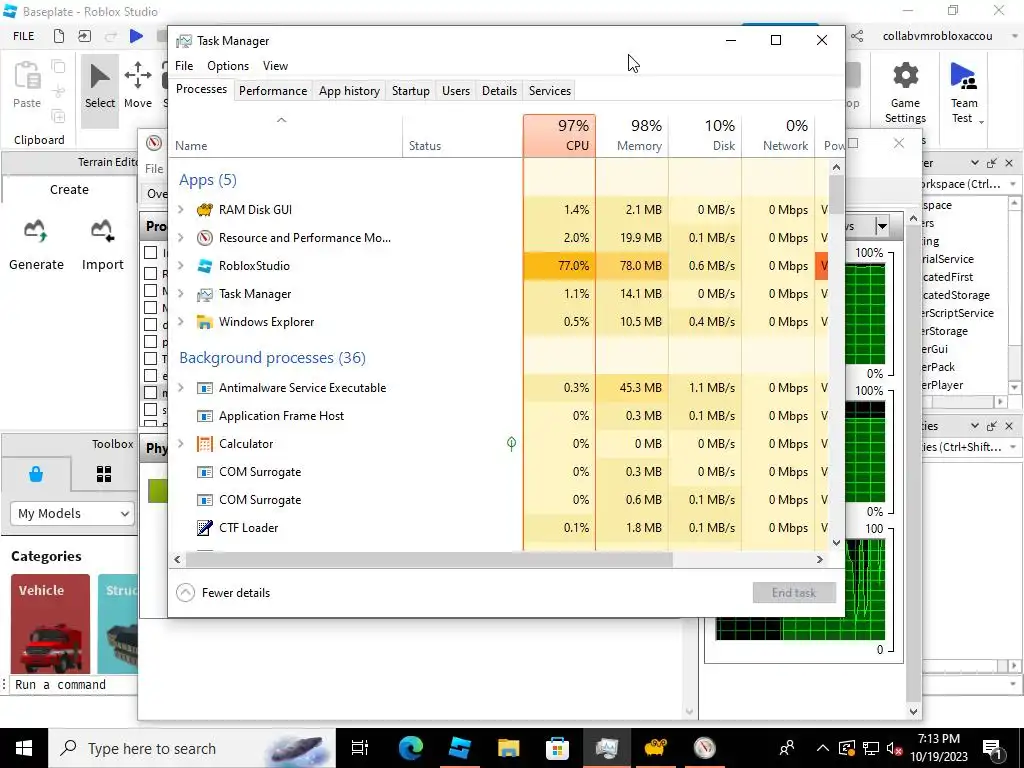Click the End task button
This screenshot has height=768, width=1024.
[794, 593]
